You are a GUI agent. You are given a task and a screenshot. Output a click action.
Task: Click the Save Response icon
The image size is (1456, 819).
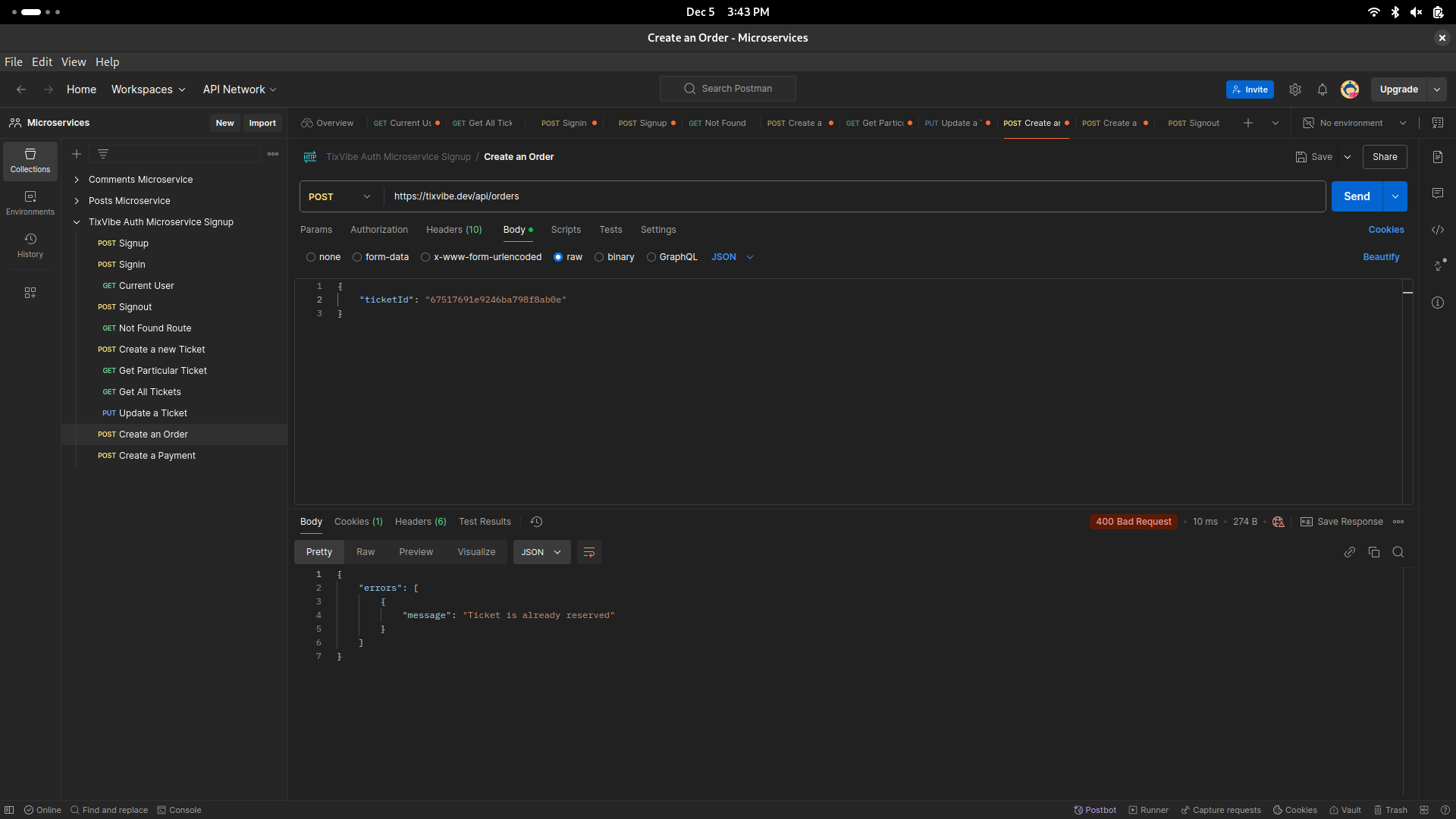tap(1306, 521)
